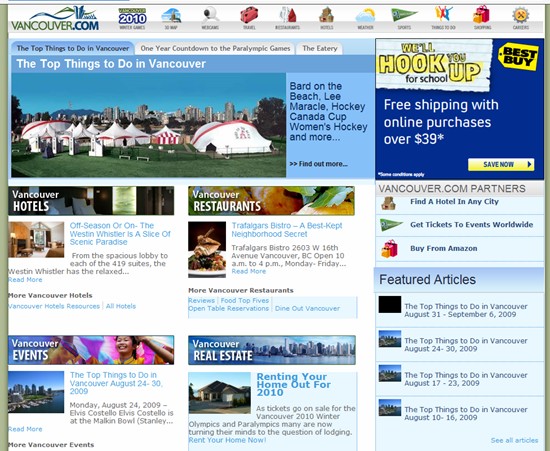Switch to The Eatery tab
Viewport: 550px width, 451px height.
tap(320, 48)
